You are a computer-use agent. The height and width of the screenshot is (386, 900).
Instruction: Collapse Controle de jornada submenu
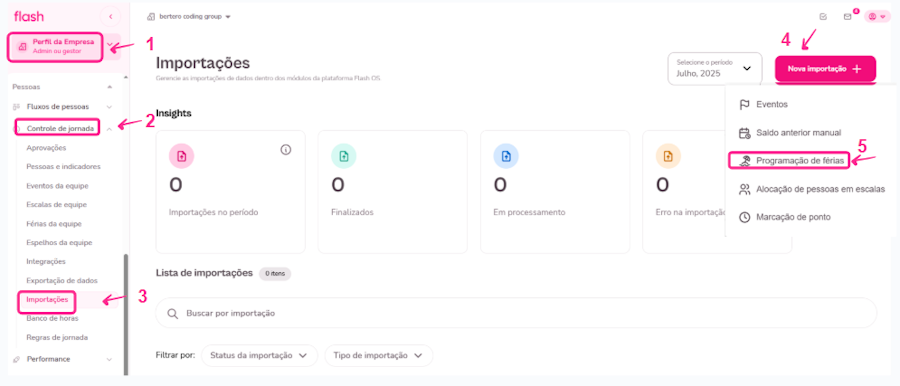pos(110,129)
